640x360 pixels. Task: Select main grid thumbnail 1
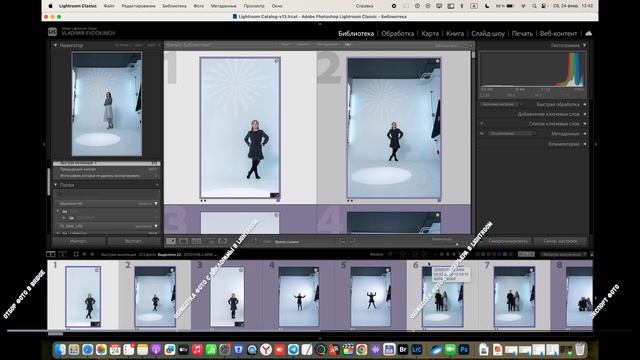[x=240, y=128]
